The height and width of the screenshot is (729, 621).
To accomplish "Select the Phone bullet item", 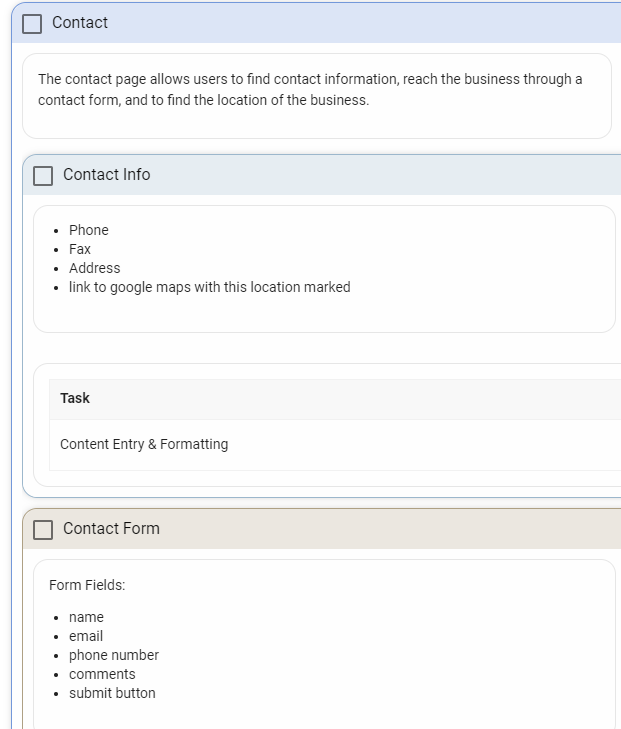I will pyautogui.click(x=89, y=230).
